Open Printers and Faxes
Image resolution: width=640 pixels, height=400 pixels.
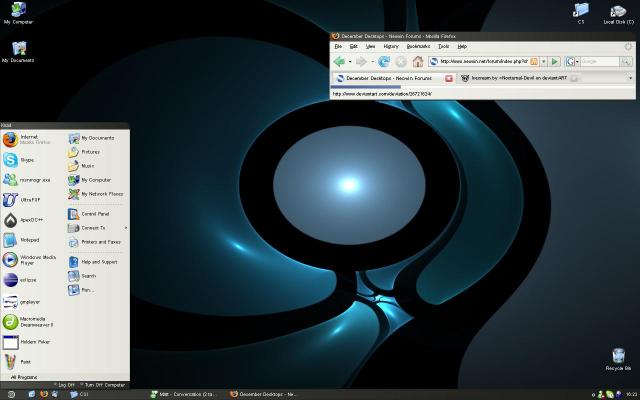[x=95, y=242]
